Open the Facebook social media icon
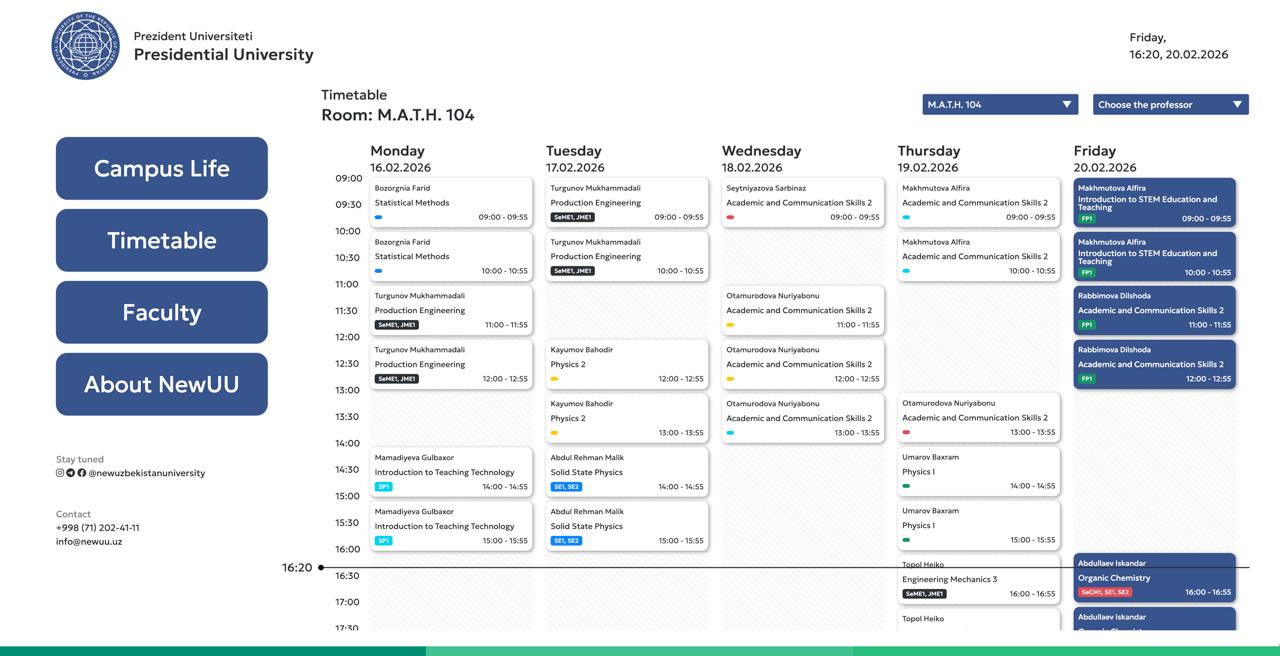This screenshot has height=656, width=1280. (x=82, y=472)
